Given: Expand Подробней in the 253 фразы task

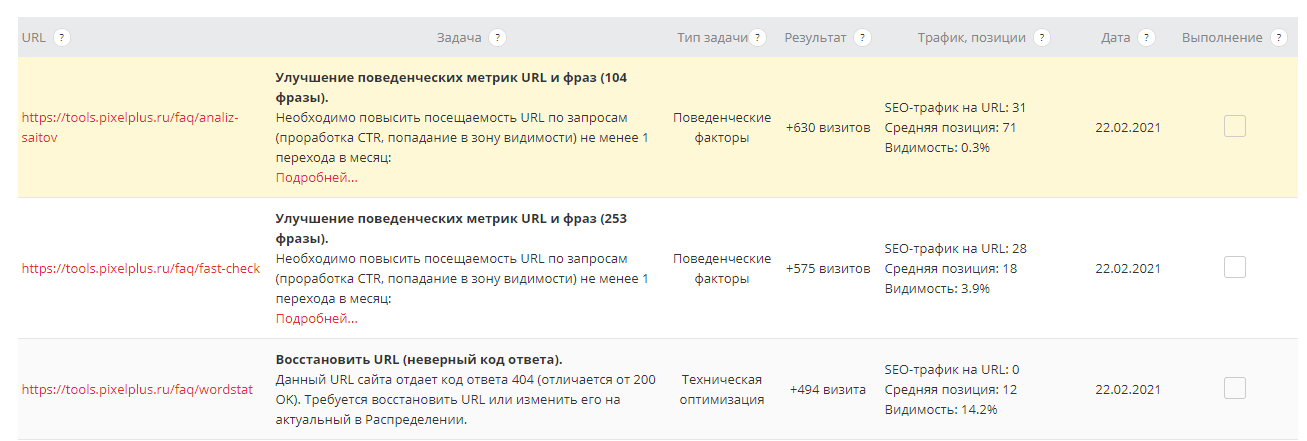Looking at the screenshot, I should [x=316, y=319].
